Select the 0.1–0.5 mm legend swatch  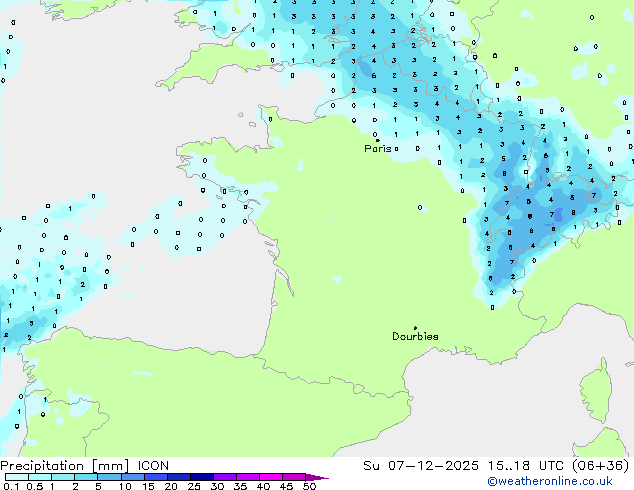[x=17, y=477]
